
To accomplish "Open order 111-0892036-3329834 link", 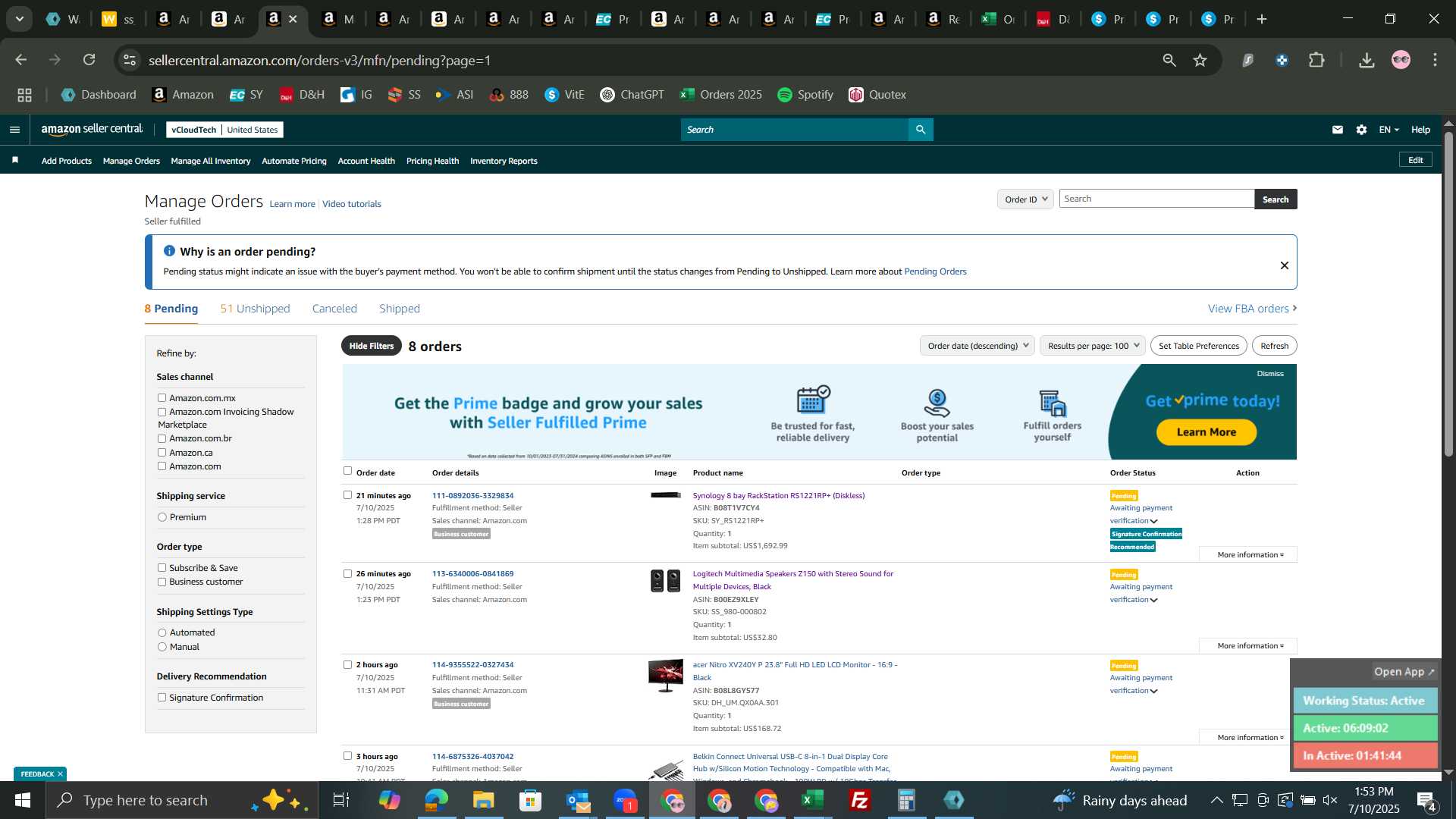I will click(x=472, y=495).
